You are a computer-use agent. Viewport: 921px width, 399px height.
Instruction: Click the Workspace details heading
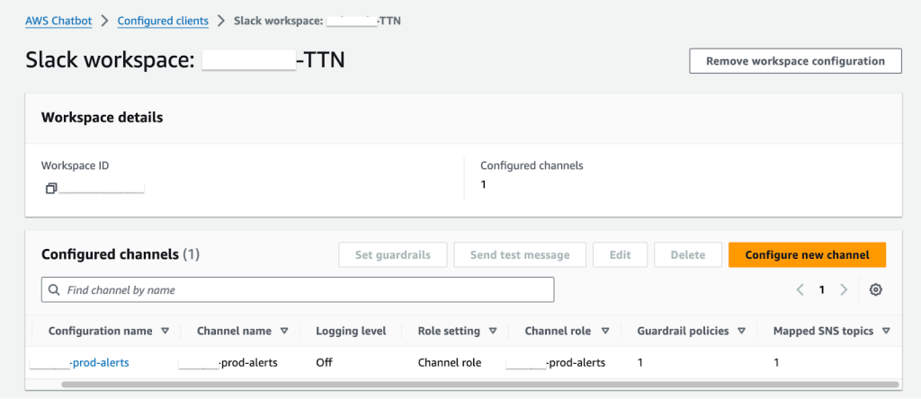click(102, 118)
